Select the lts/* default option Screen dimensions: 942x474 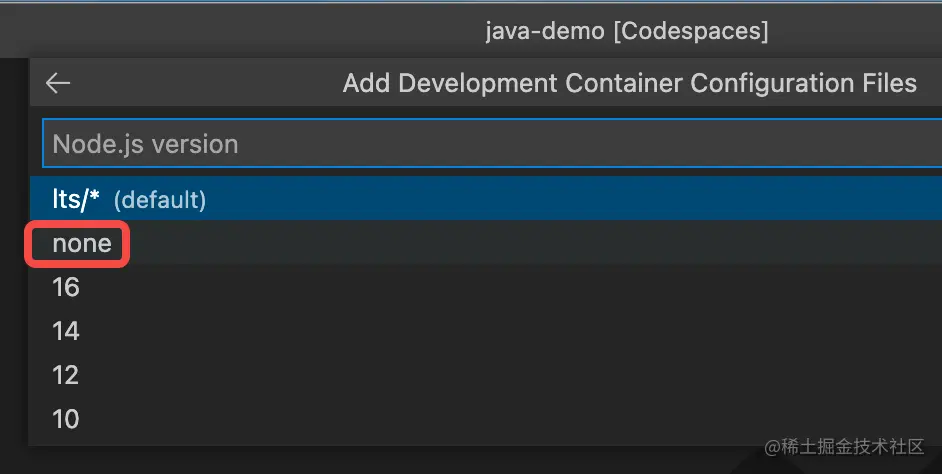[x=486, y=199]
